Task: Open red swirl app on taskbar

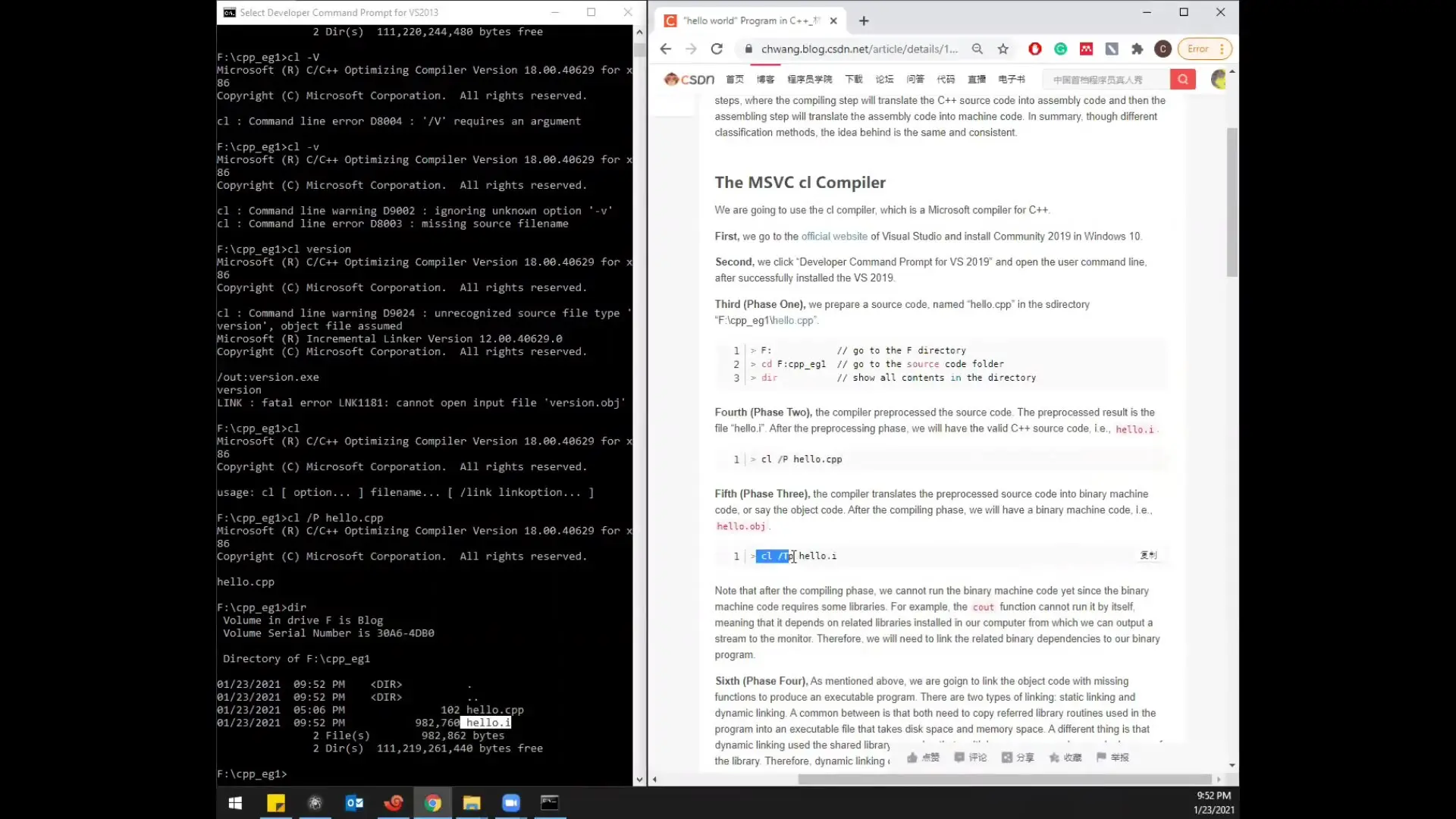Action: (394, 803)
